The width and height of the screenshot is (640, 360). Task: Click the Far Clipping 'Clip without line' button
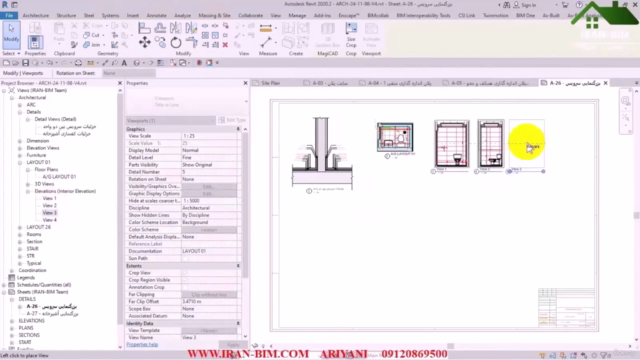209,295
